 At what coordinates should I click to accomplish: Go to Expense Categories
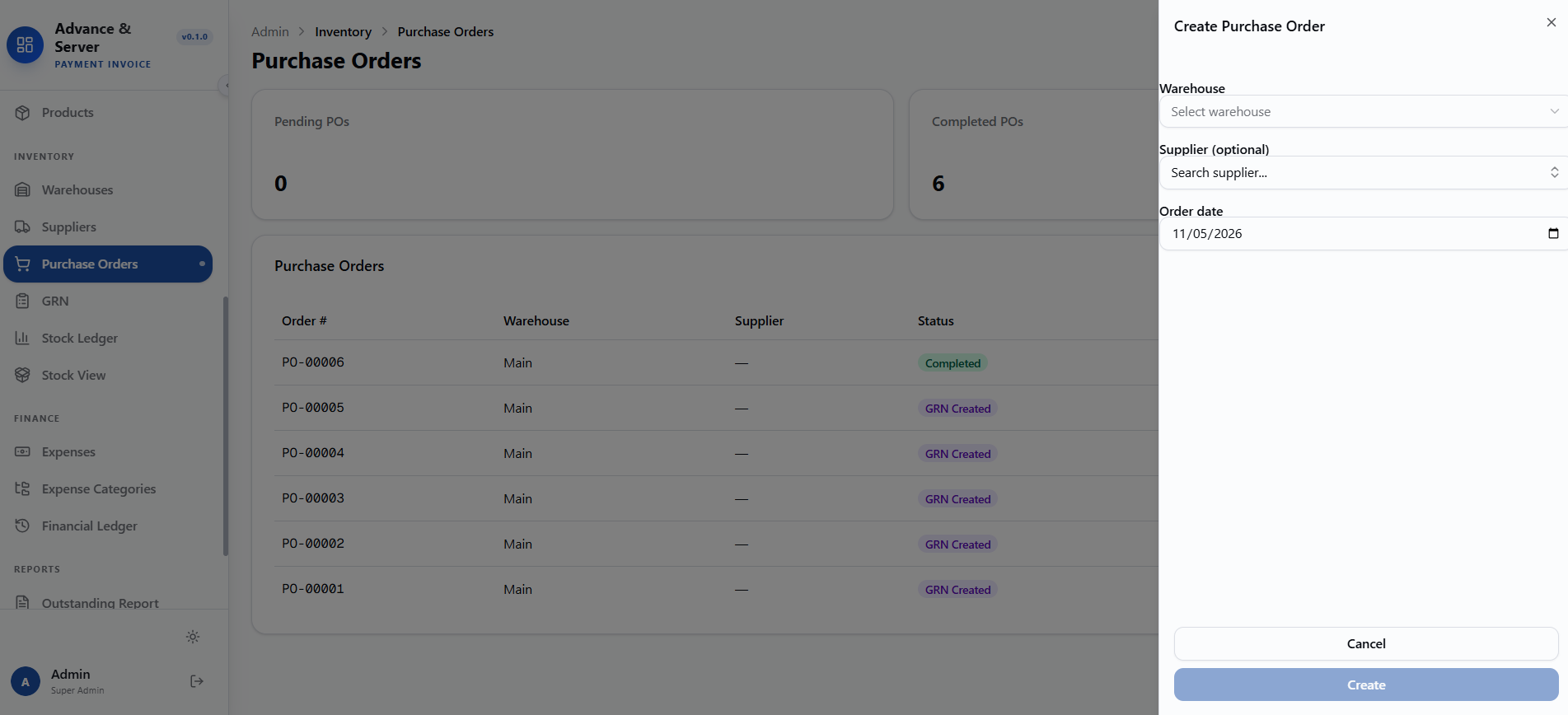[x=108, y=489]
